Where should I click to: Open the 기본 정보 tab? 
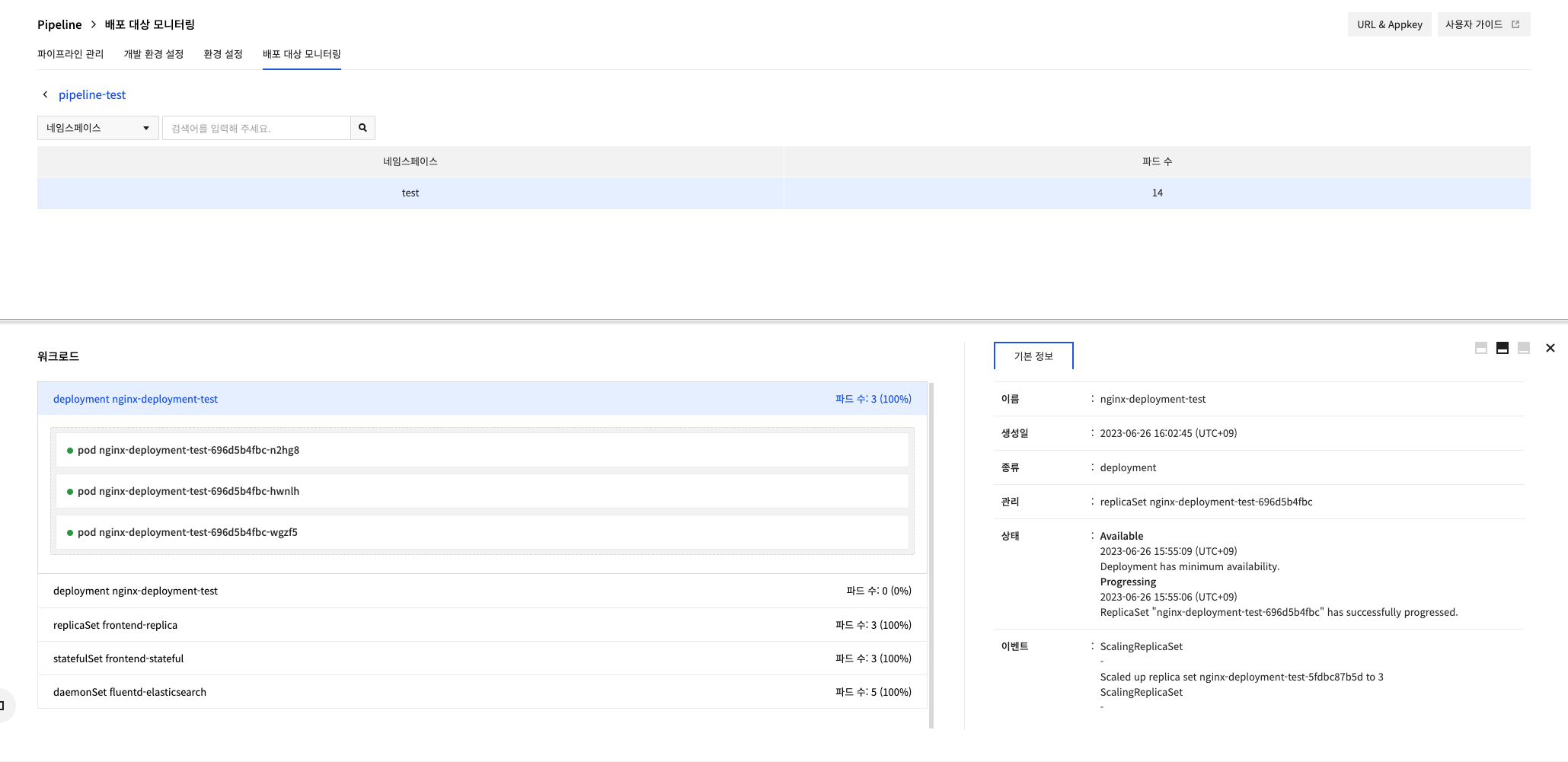(1033, 356)
